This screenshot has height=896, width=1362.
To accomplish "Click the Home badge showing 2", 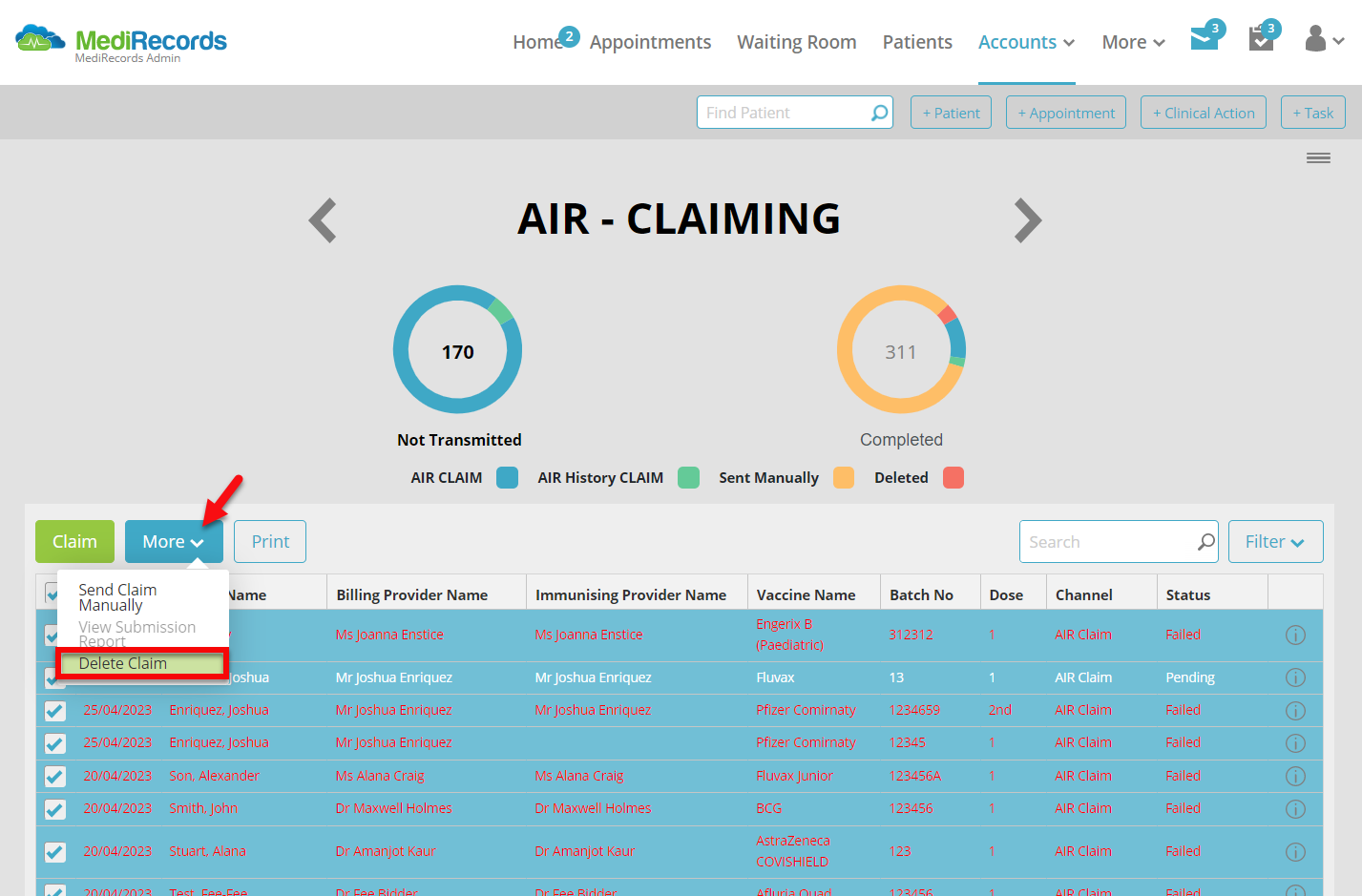I will coord(569,36).
